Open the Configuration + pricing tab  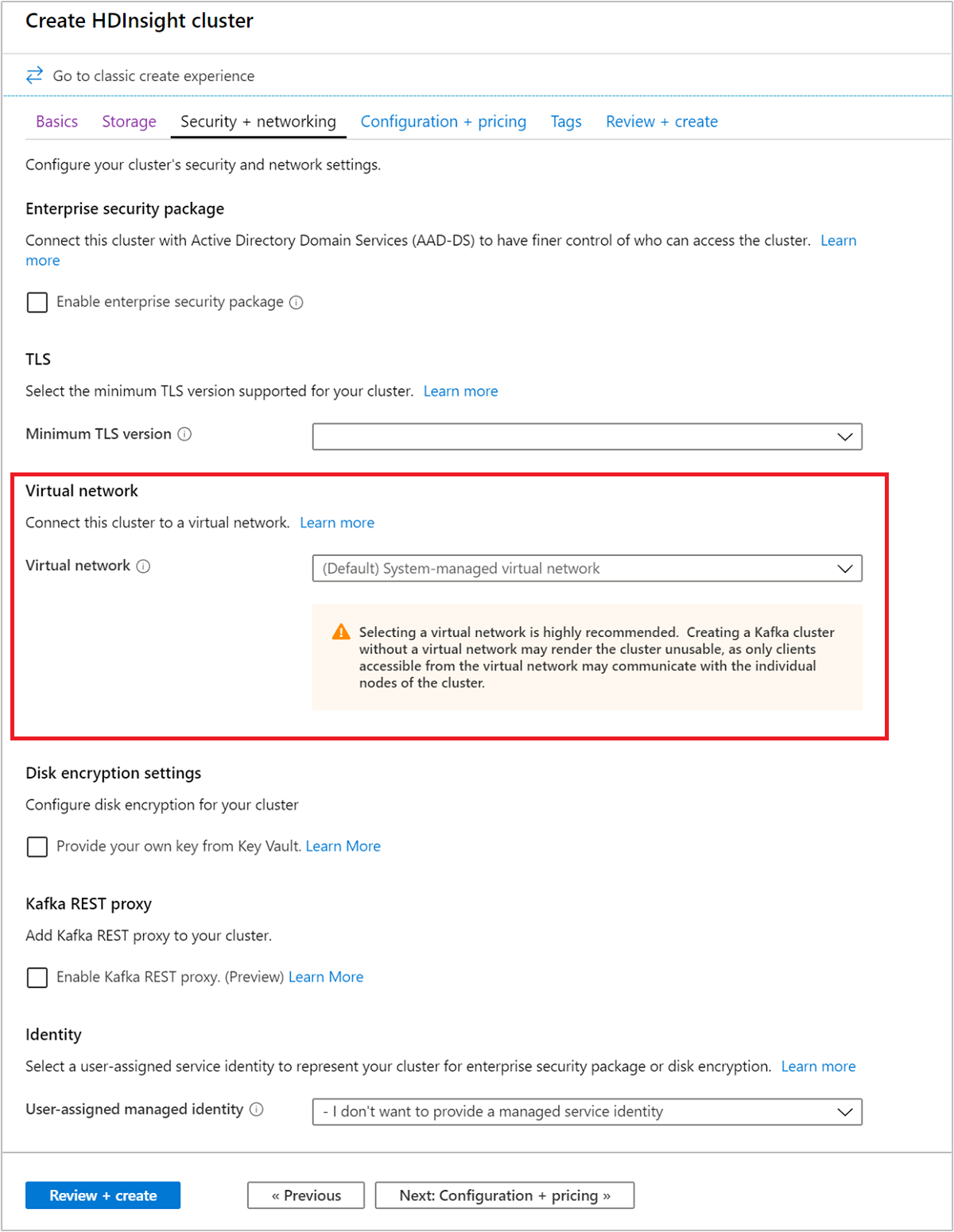443,122
